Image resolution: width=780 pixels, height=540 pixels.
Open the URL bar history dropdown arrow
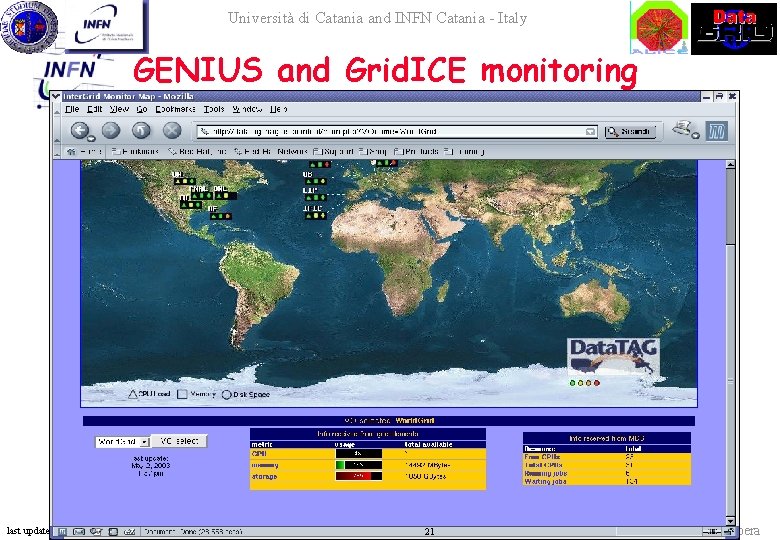tap(590, 132)
